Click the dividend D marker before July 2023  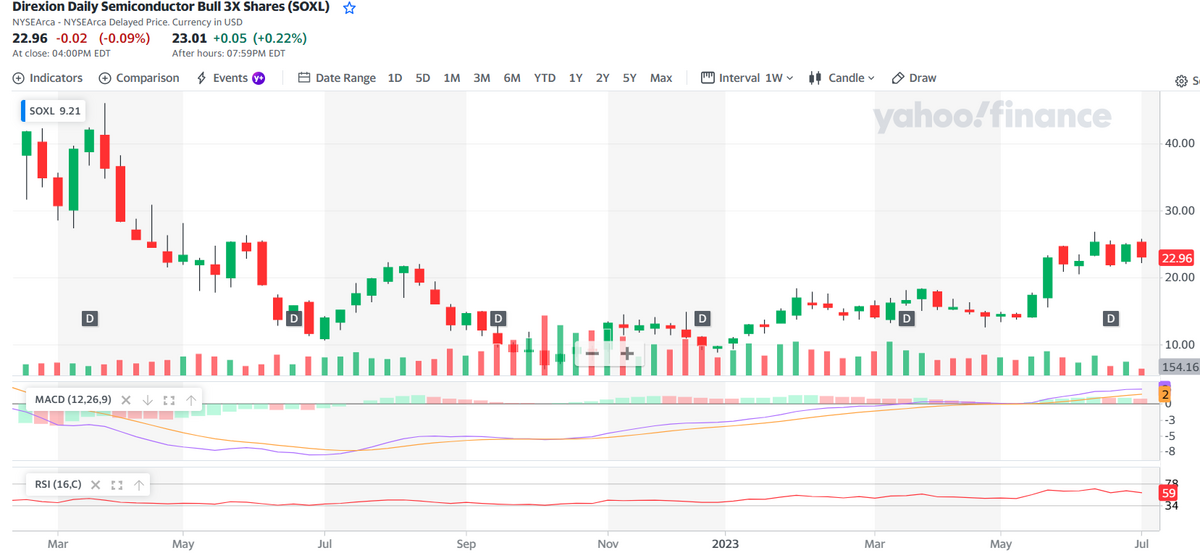1110,318
